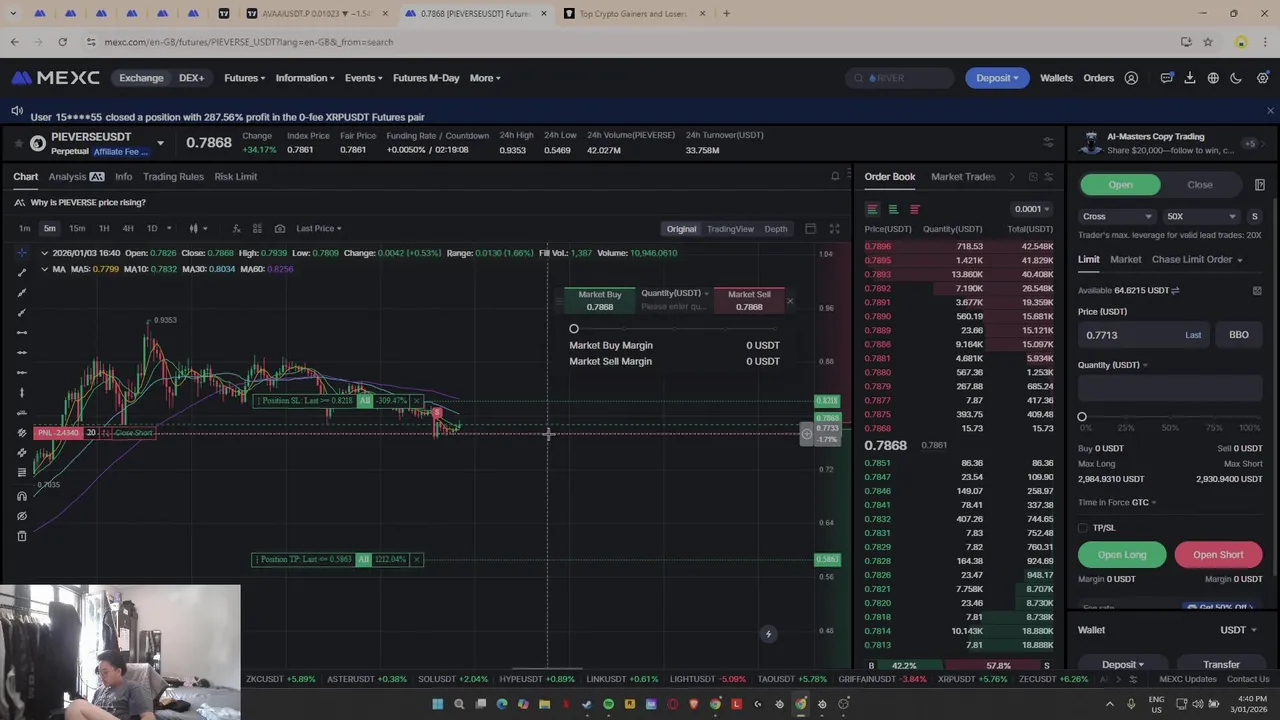
Task: Select the Market order type tab
Action: click(1125, 260)
